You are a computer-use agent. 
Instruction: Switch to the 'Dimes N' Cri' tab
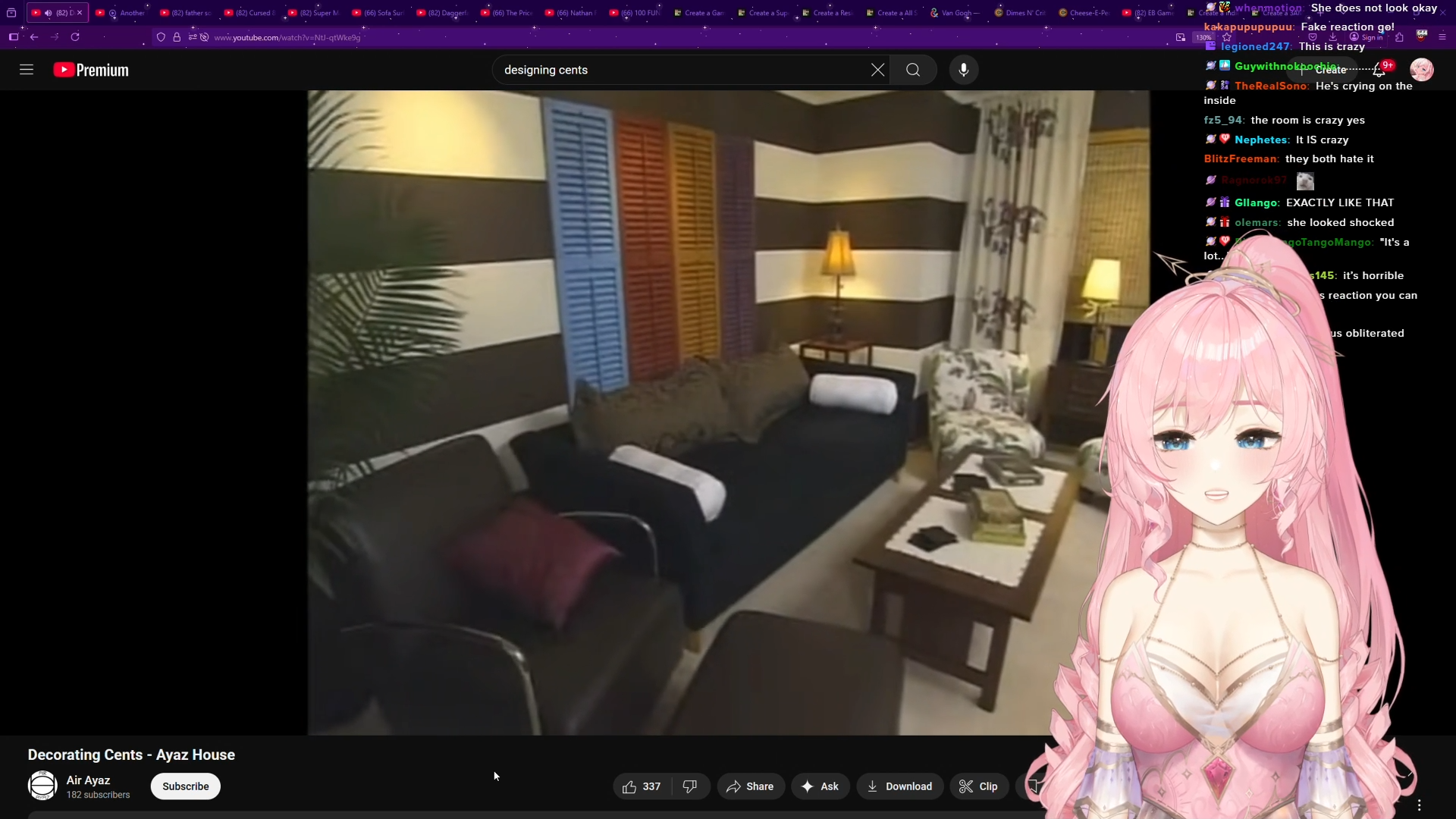point(1018,13)
